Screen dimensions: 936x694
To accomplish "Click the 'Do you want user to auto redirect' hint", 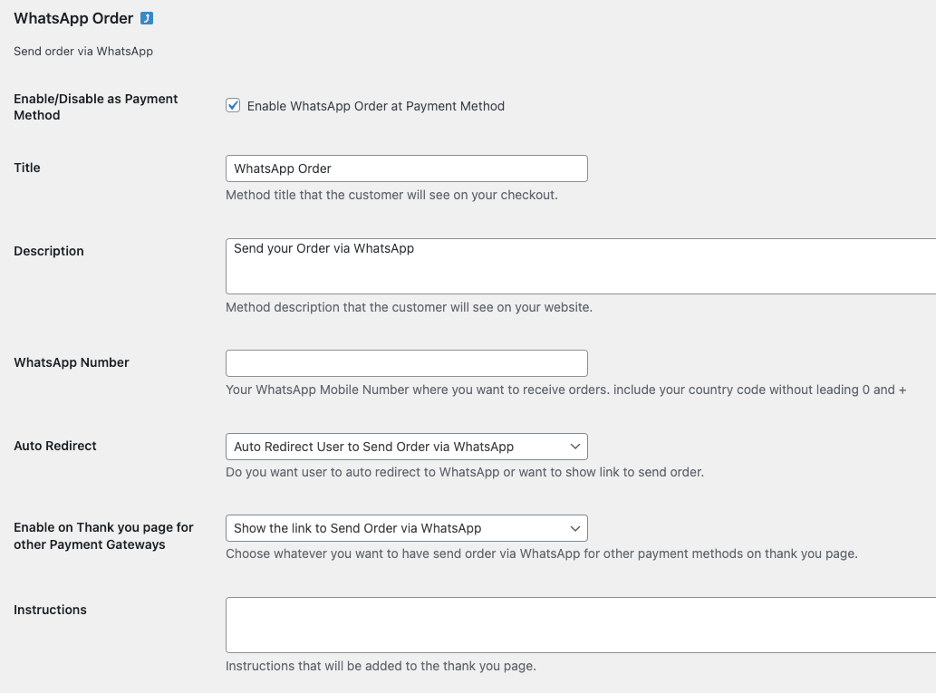I will click(x=464, y=472).
